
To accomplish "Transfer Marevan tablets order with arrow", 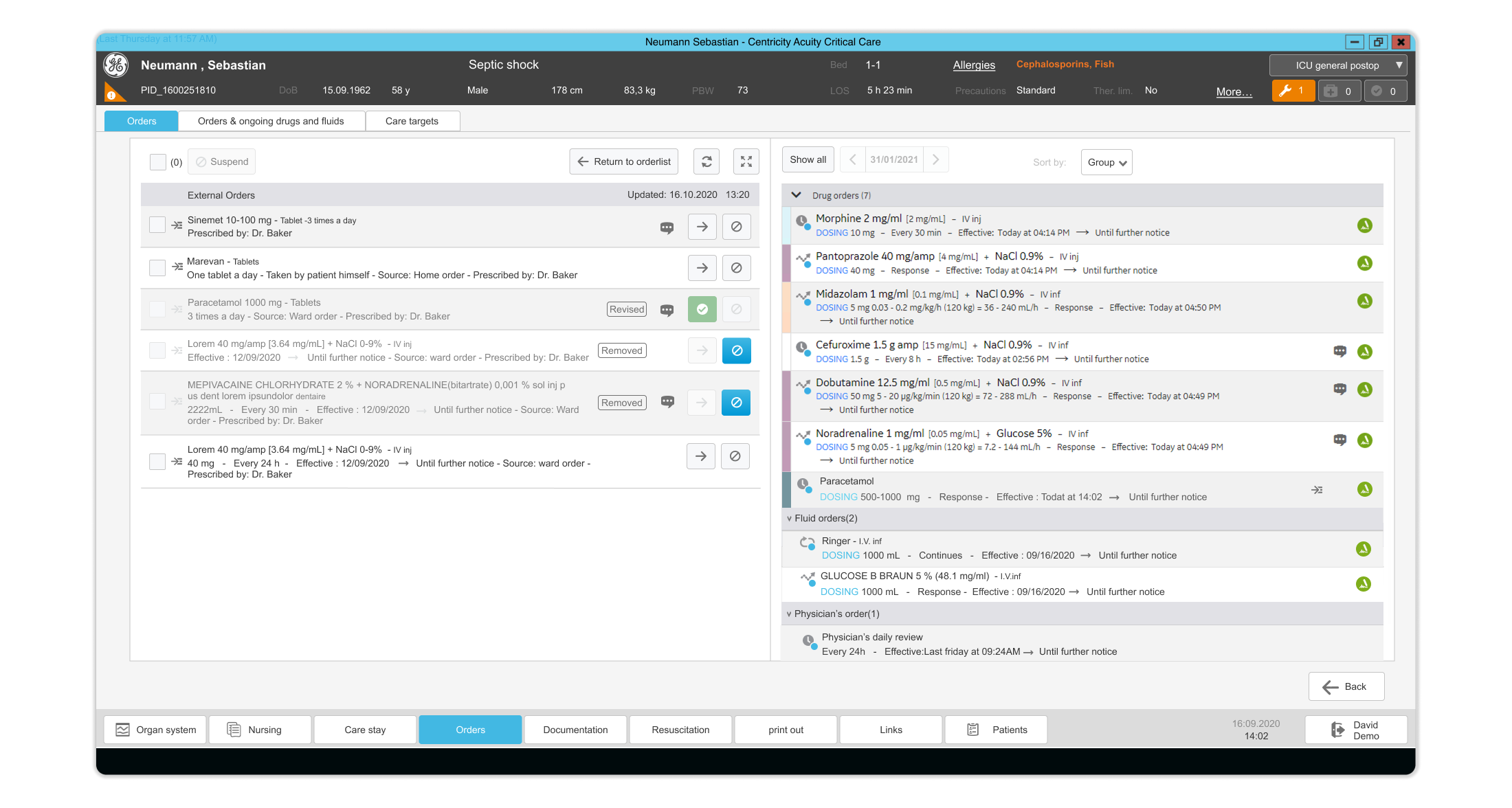I will [702, 268].
